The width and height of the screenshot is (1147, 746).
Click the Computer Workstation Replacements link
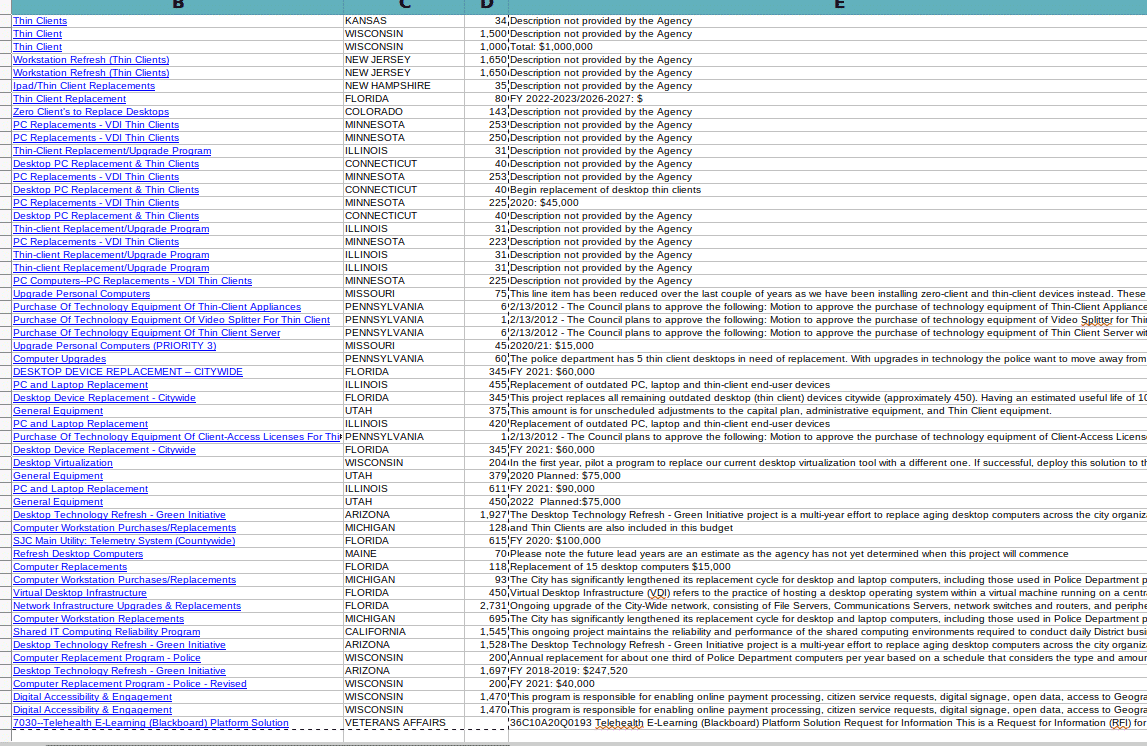click(x=99, y=619)
